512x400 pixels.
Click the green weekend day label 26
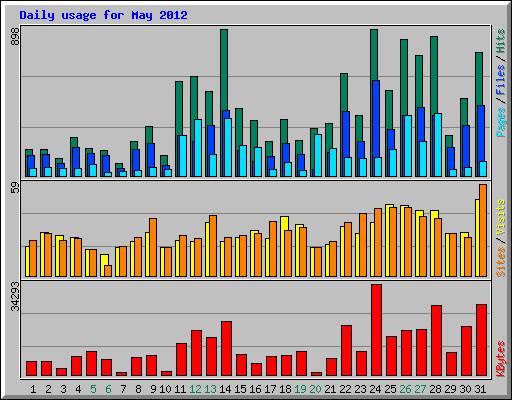405,389
